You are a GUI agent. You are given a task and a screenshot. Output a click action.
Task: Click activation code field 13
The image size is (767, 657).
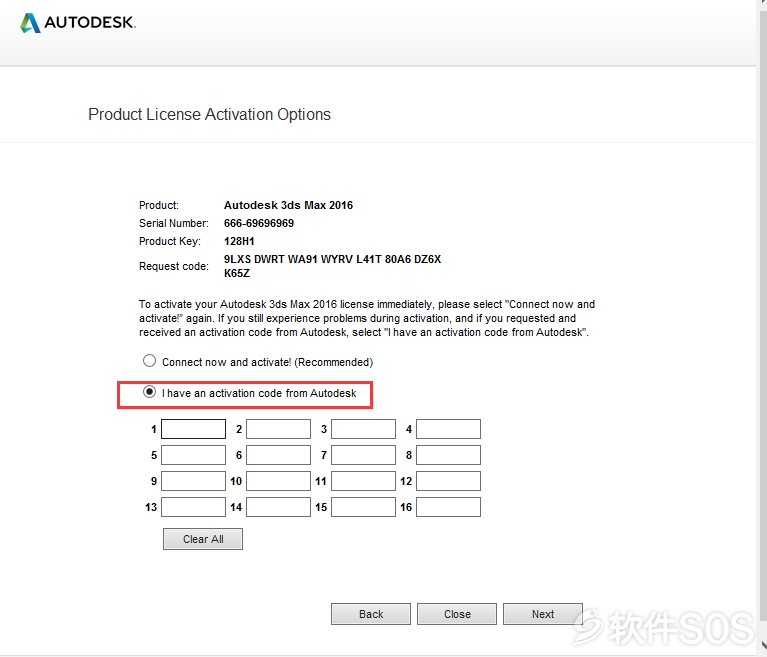[193, 507]
